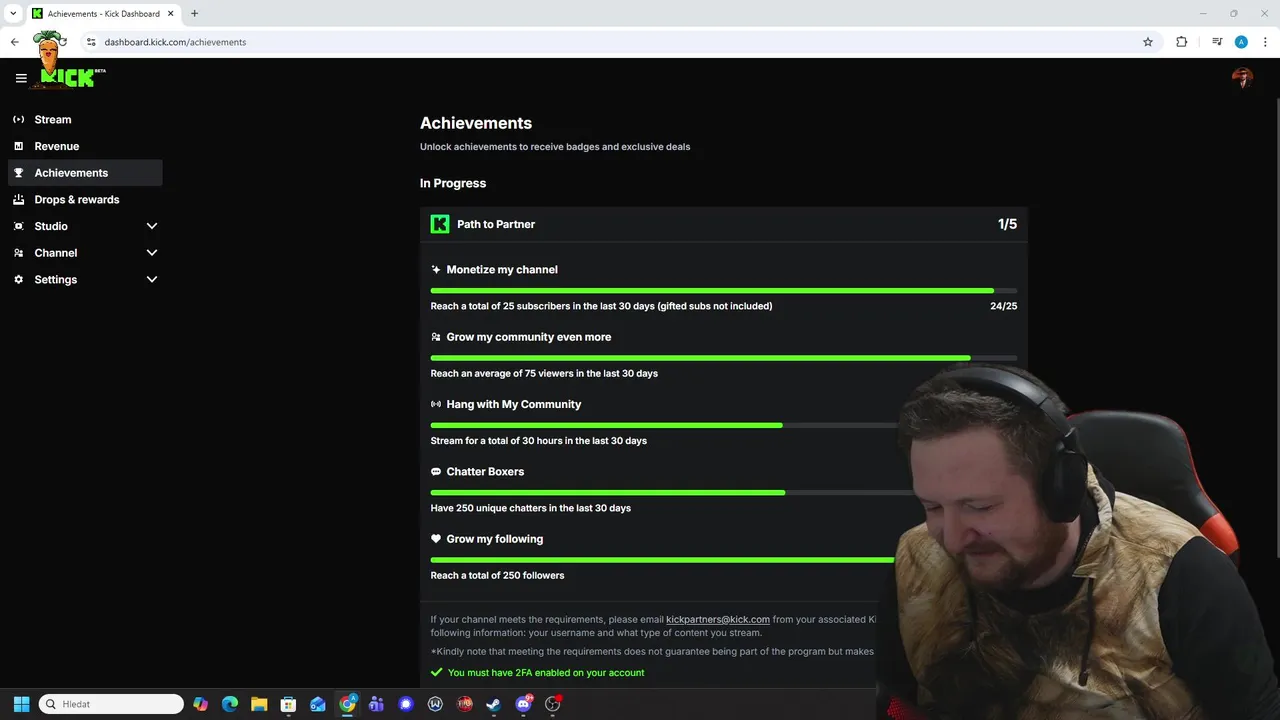Expand the Studio menu chevron

pyautogui.click(x=152, y=226)
